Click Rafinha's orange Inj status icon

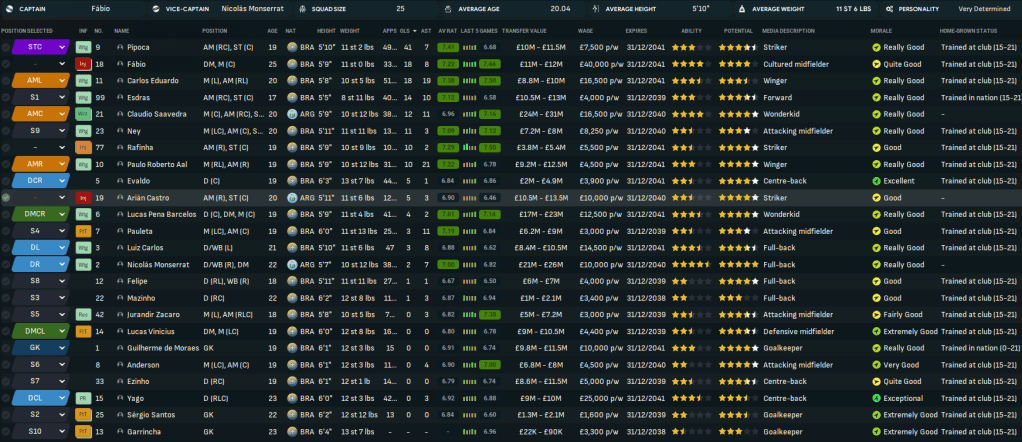pos(83,147)
